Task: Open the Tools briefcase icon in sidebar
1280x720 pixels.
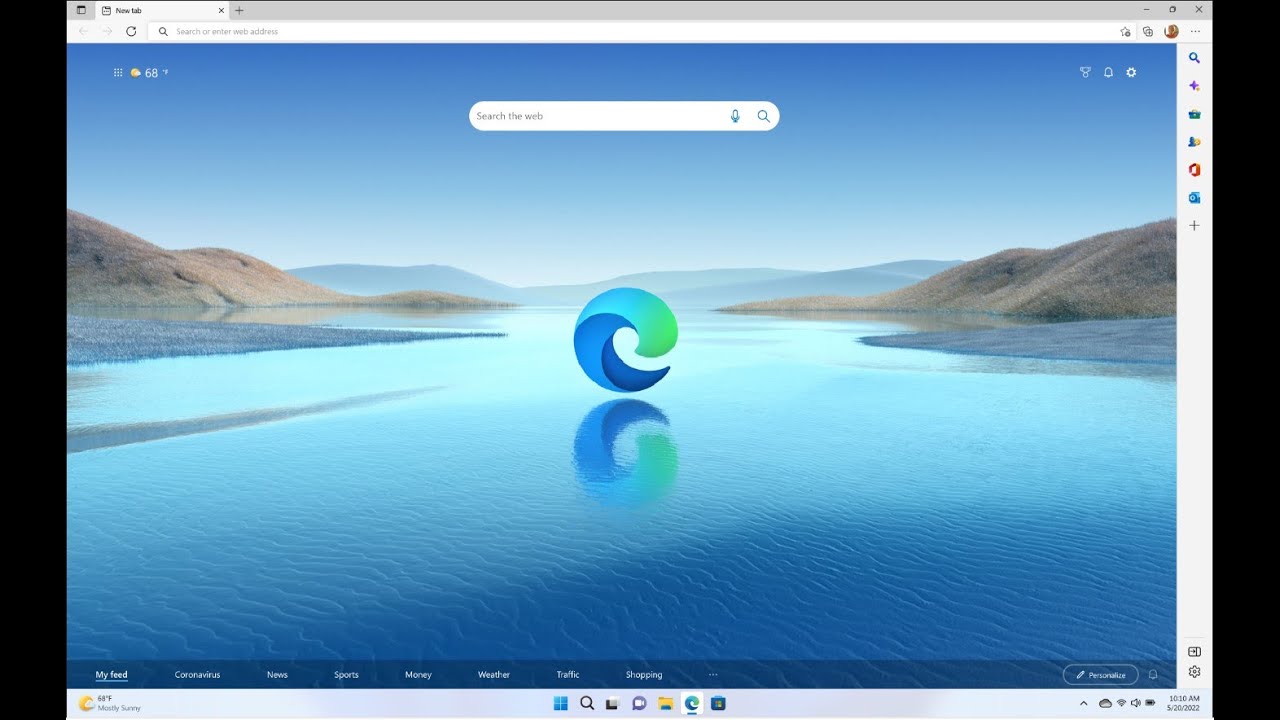Action: tap(1194, 114)
